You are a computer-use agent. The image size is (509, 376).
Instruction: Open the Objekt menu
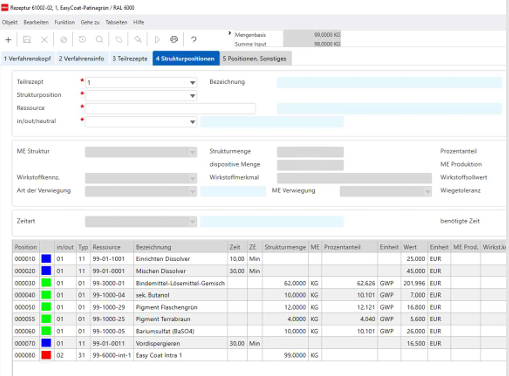(10, 22)
